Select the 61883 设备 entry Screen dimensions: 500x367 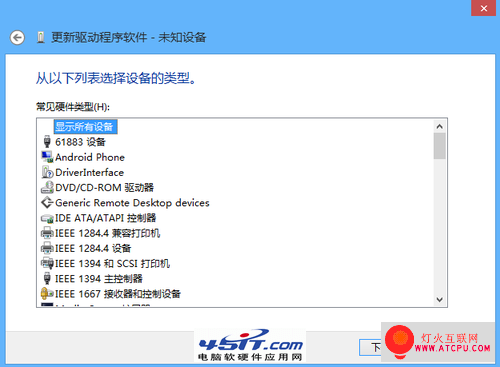click(80, 142)
